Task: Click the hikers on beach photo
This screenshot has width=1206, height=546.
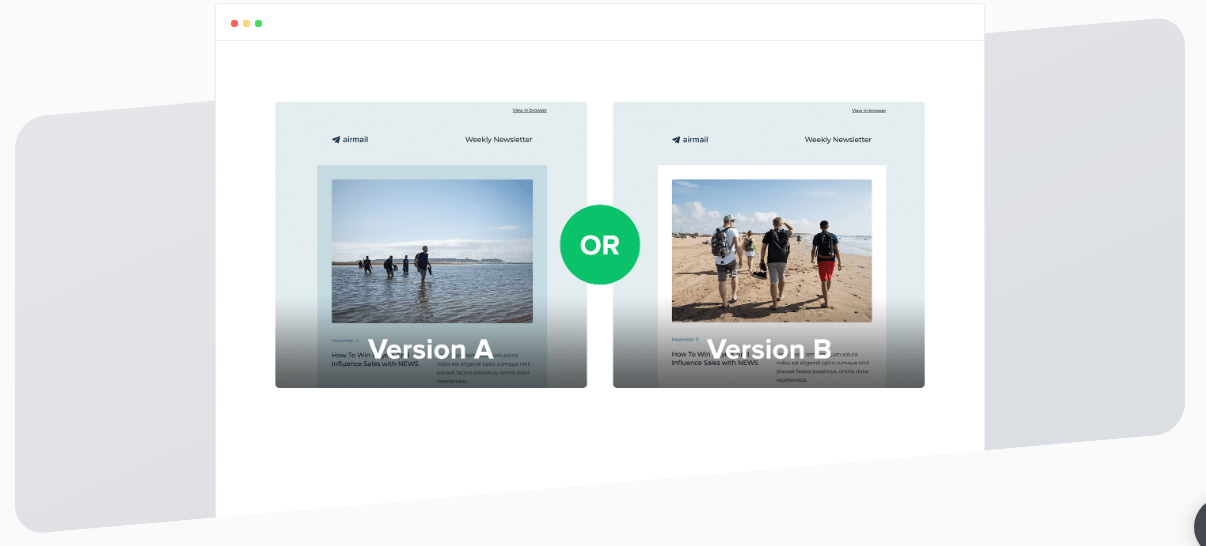Action: click(772, 251)
